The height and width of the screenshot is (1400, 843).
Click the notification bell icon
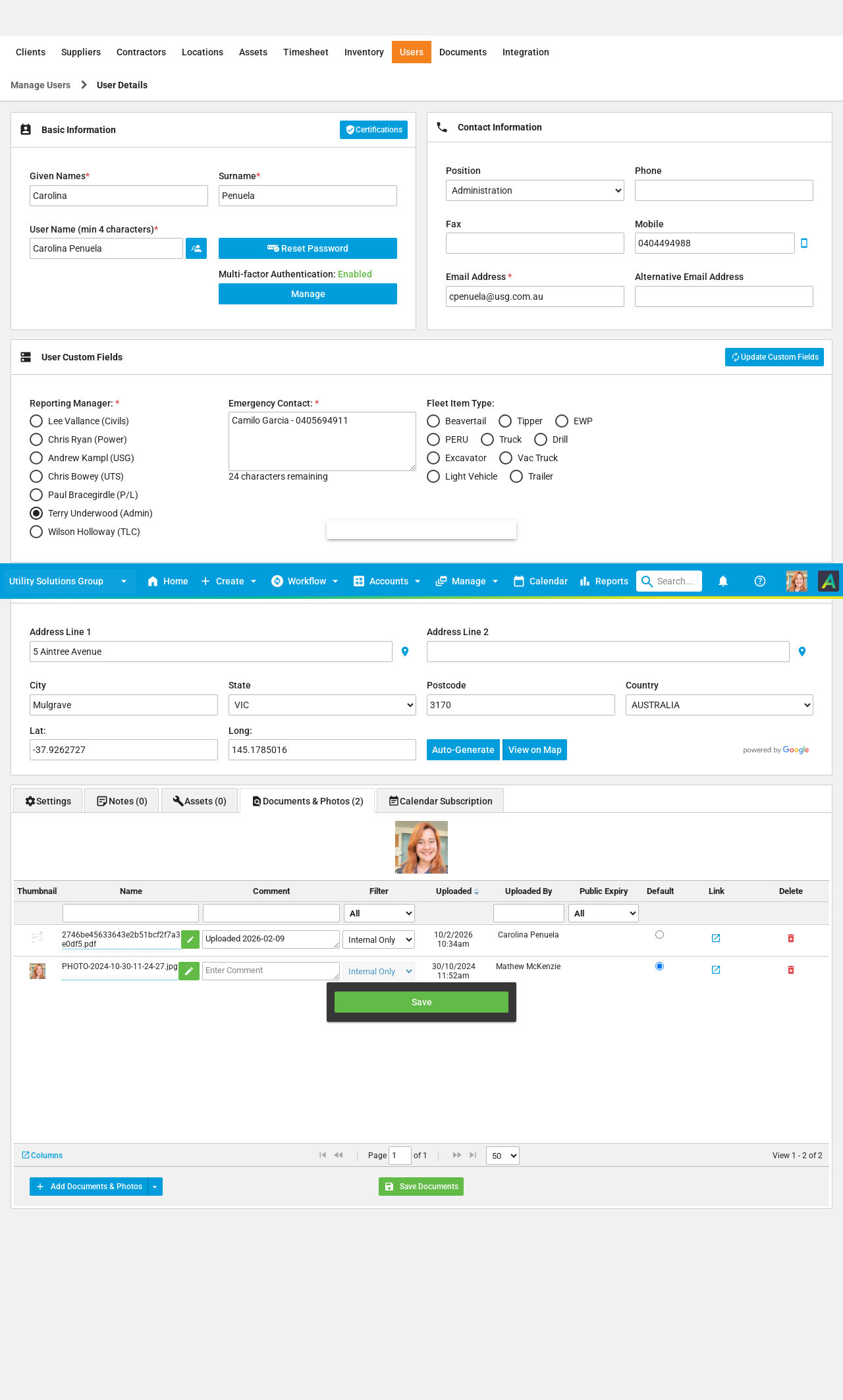pos(722,581)
